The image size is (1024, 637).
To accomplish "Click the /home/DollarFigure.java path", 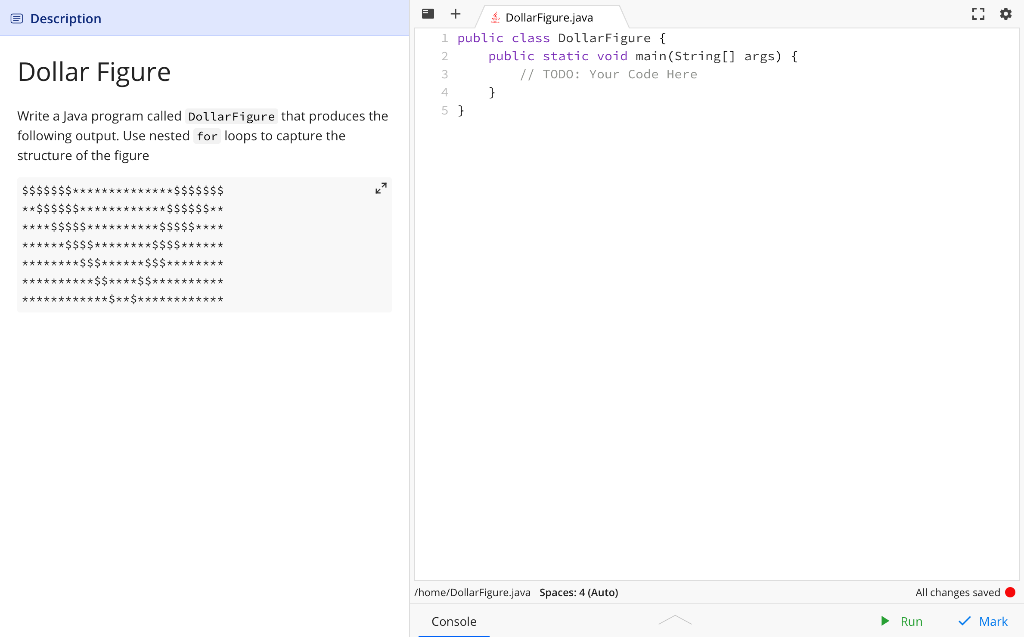I will [472, 593].
